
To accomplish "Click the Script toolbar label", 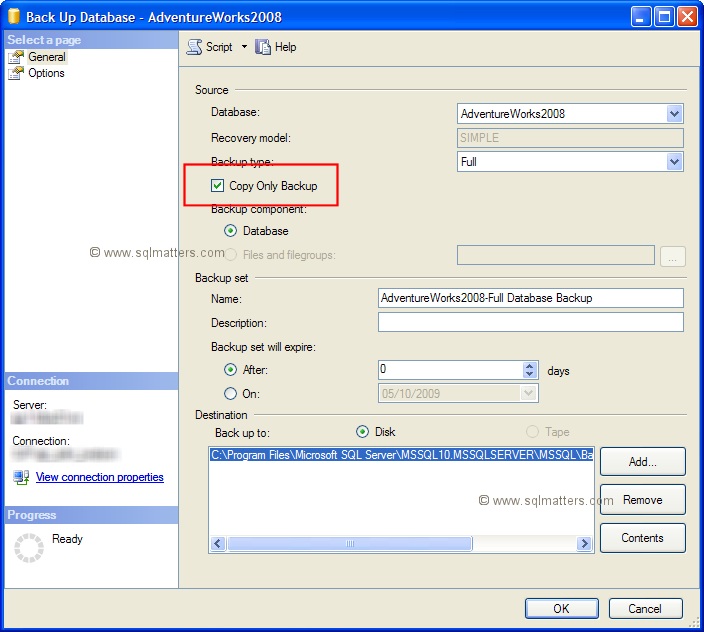I will 219,47.
